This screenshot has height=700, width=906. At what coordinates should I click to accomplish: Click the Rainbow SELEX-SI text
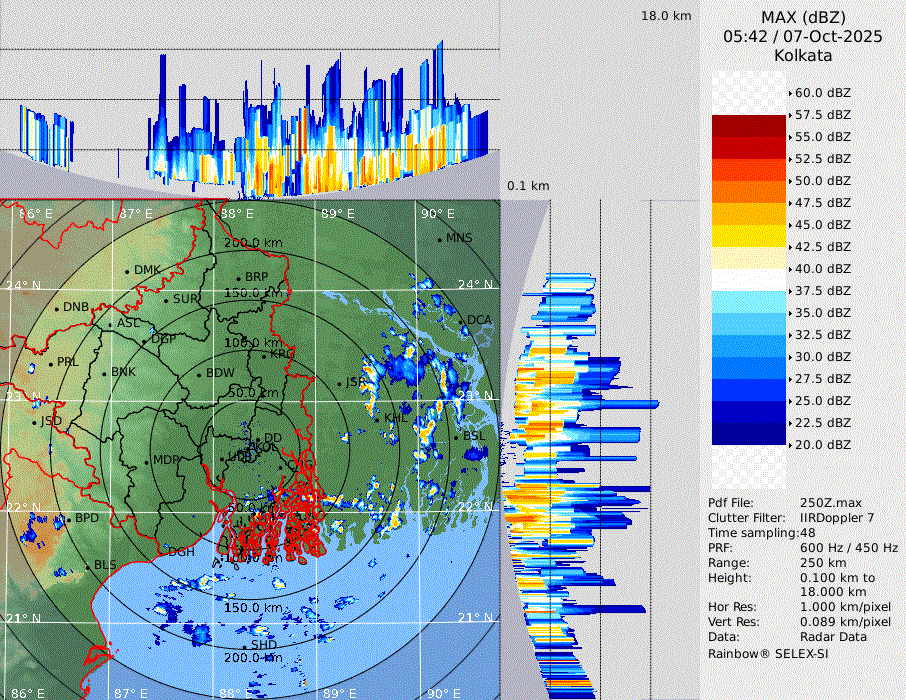coord(768,653)
